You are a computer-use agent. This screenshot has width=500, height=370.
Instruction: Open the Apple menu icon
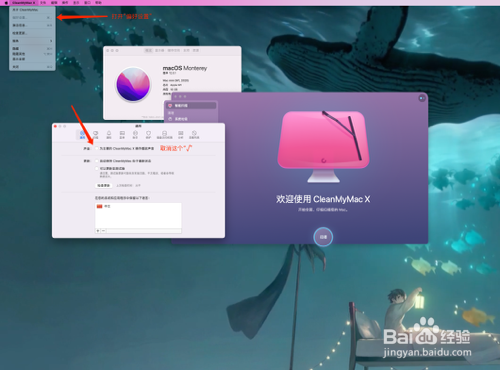coord(6,3)
